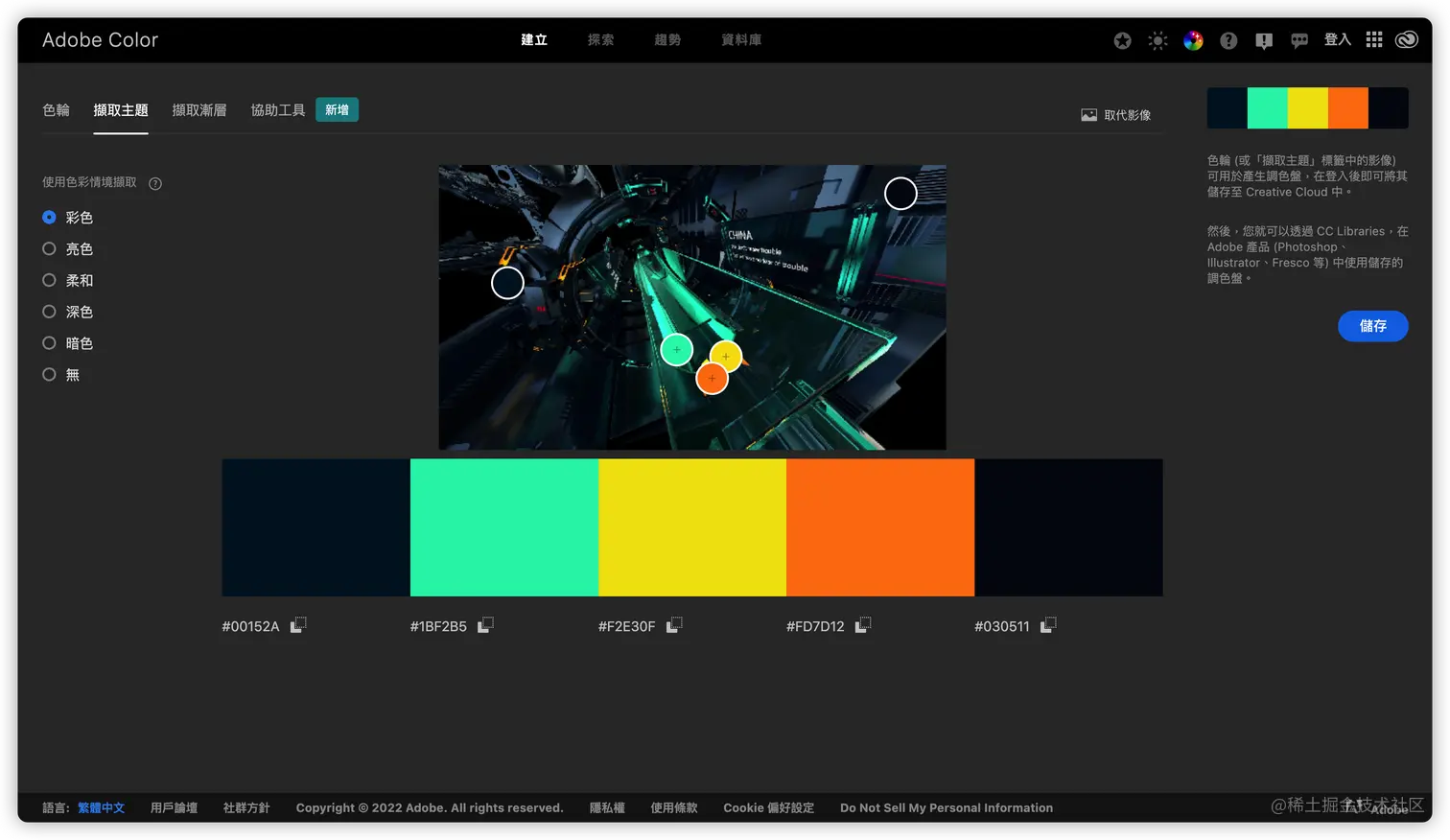Viewport: 1450px width, 840px height.
Task: Switch to the 色輪 tab
Action: pyautogui.click(x=56, y=110)
